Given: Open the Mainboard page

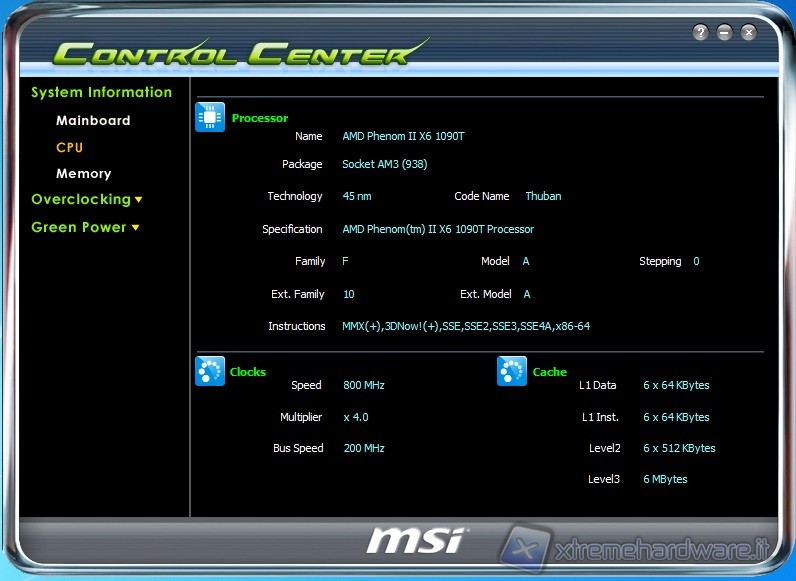Looking at the screenshot, I should [x=93, y=120].
